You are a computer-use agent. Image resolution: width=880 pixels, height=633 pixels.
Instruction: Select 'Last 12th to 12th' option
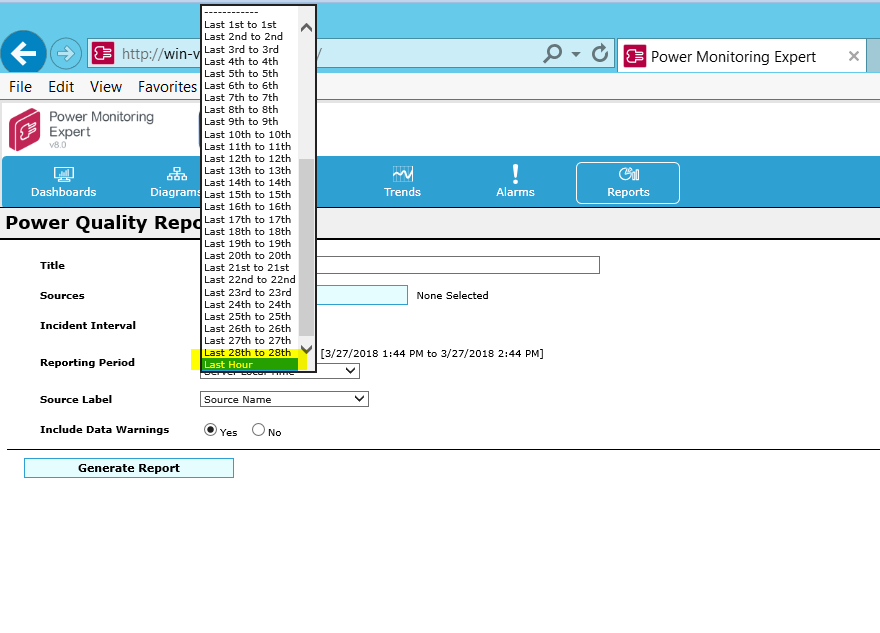[x=250, y=159]
